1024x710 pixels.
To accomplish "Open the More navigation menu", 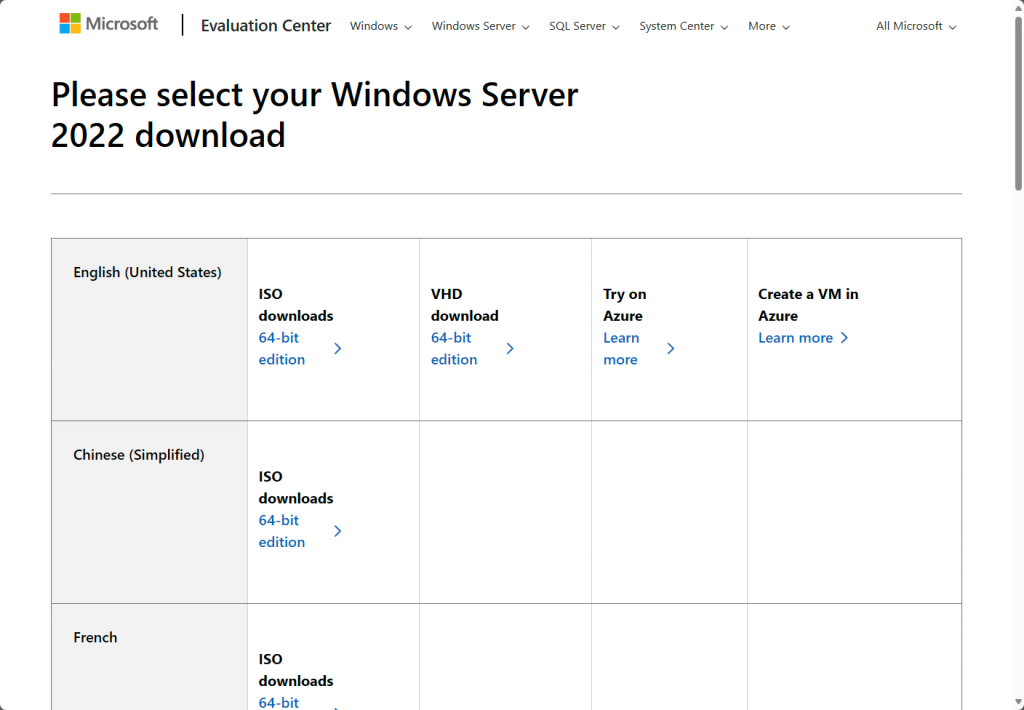I will (768, 26).
